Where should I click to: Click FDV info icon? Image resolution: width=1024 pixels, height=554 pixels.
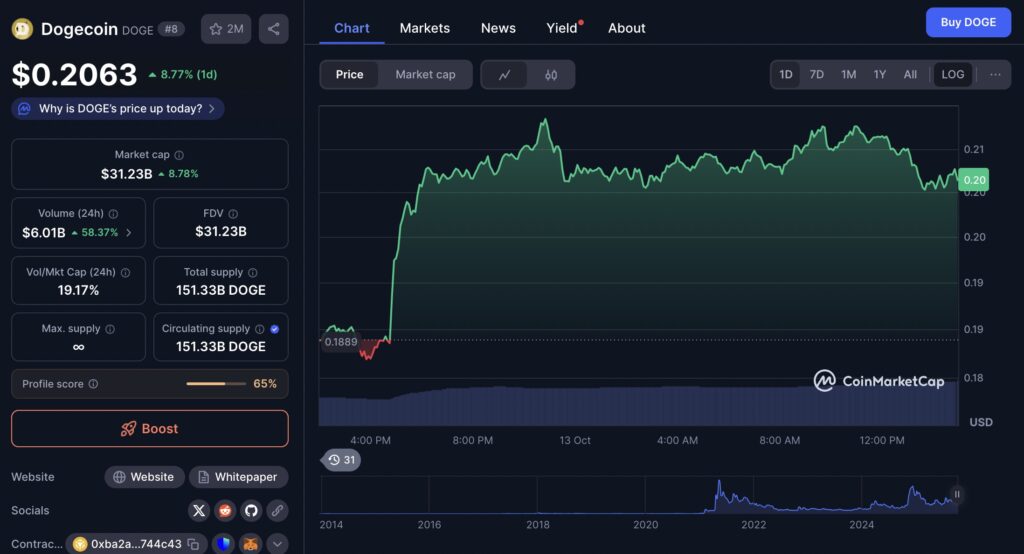pyautogui.click(x=233, y=214)
